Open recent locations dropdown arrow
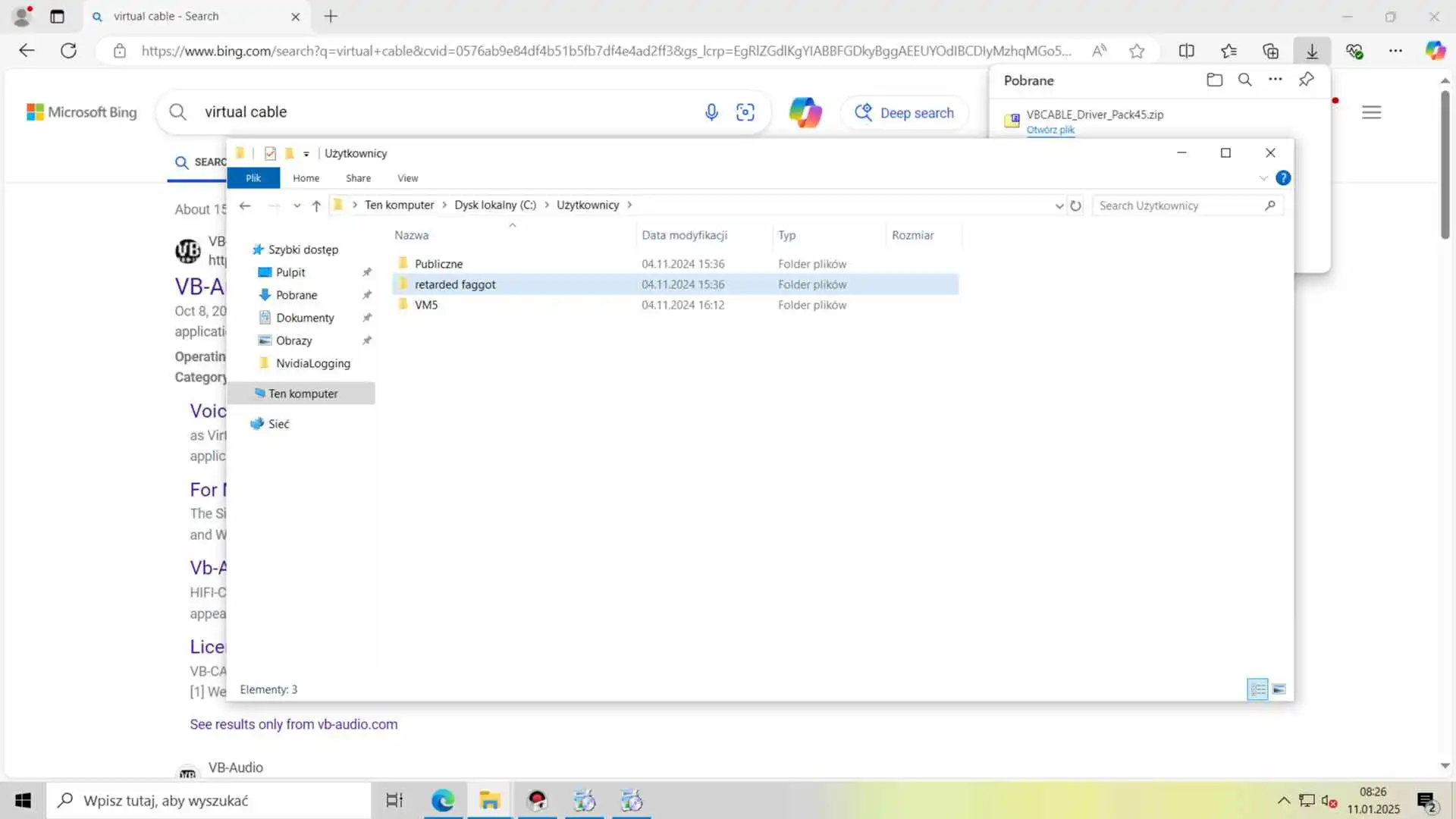Viewport: 1456px width, 819px height. pyautogui.click(x=297, y=206)
